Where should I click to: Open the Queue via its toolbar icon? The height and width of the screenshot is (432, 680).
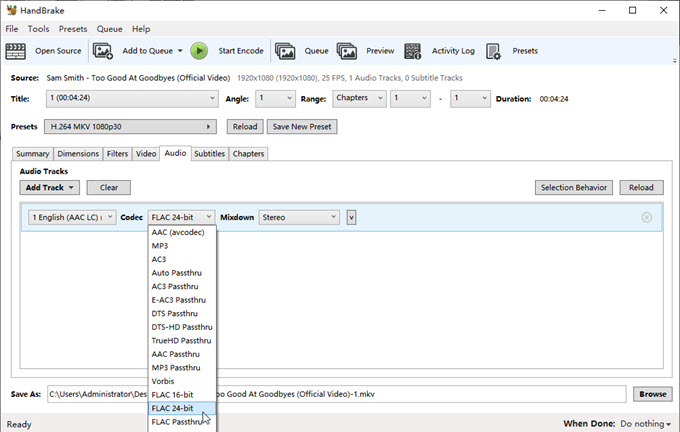285,50
